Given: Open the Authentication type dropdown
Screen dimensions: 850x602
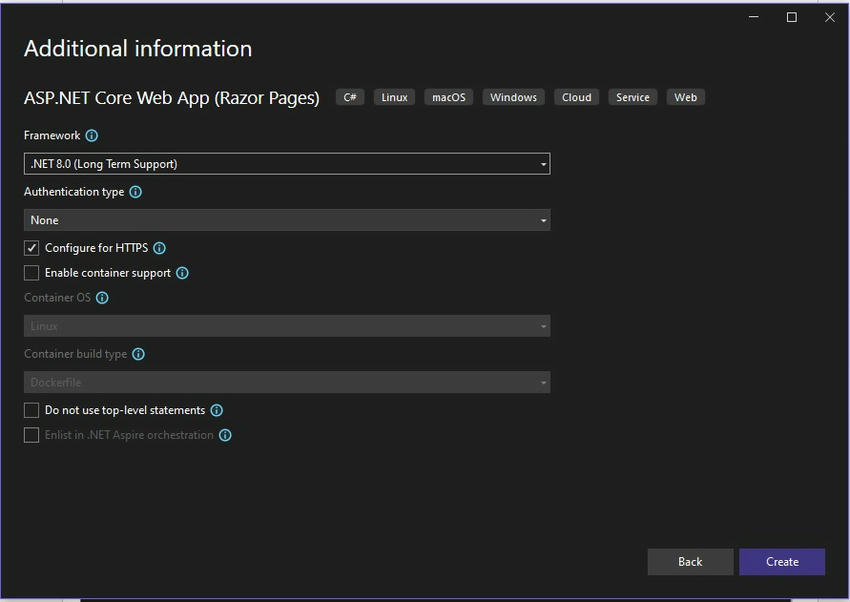Looking at the screenshot, I should point(287,220).
